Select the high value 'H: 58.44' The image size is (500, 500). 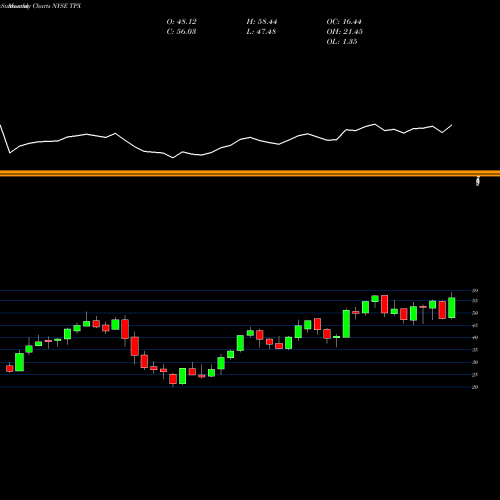[x=262, y=22]
